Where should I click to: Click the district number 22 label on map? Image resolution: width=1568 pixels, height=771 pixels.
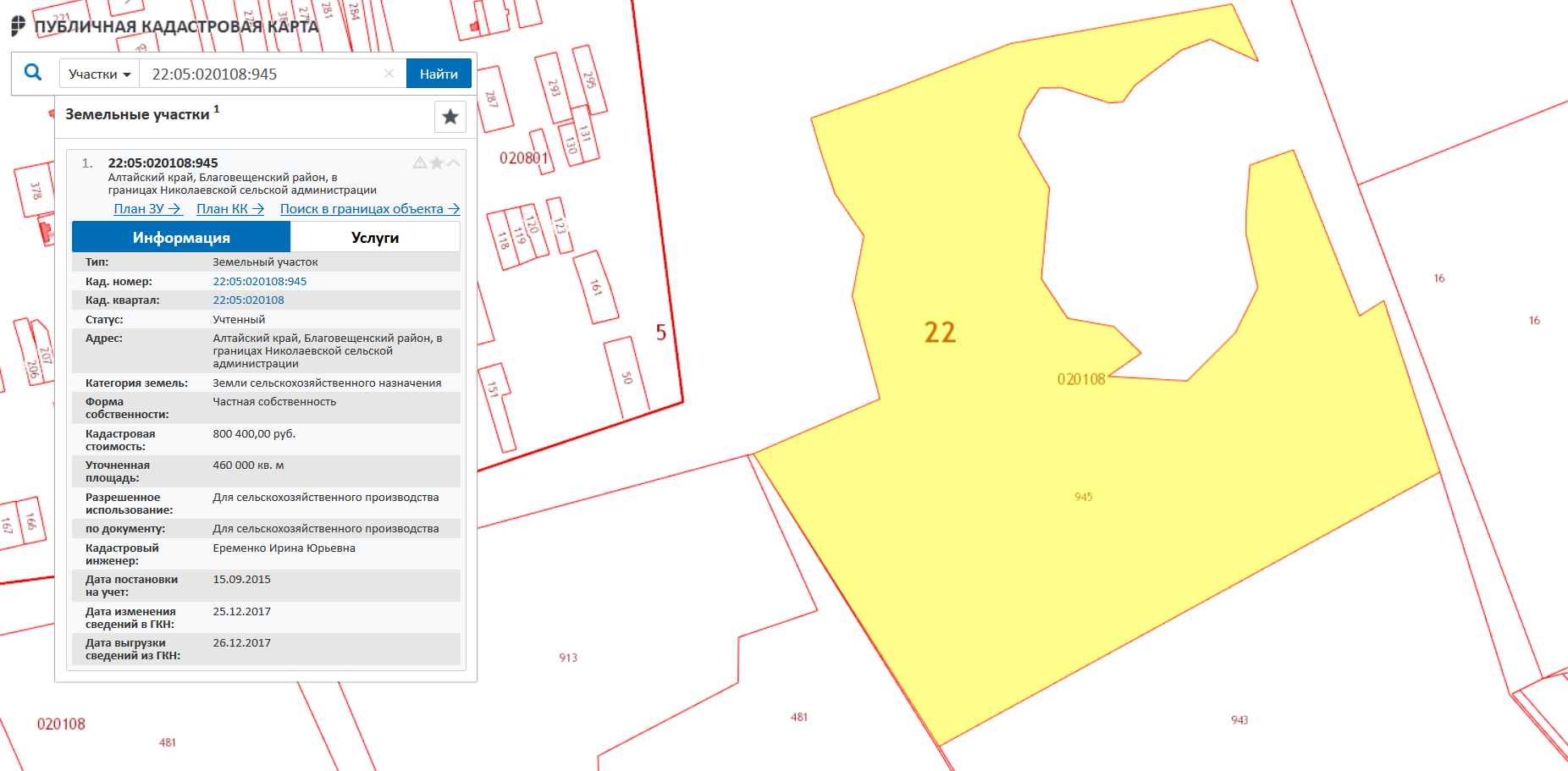pyautogui.click(x=940, y=332)
